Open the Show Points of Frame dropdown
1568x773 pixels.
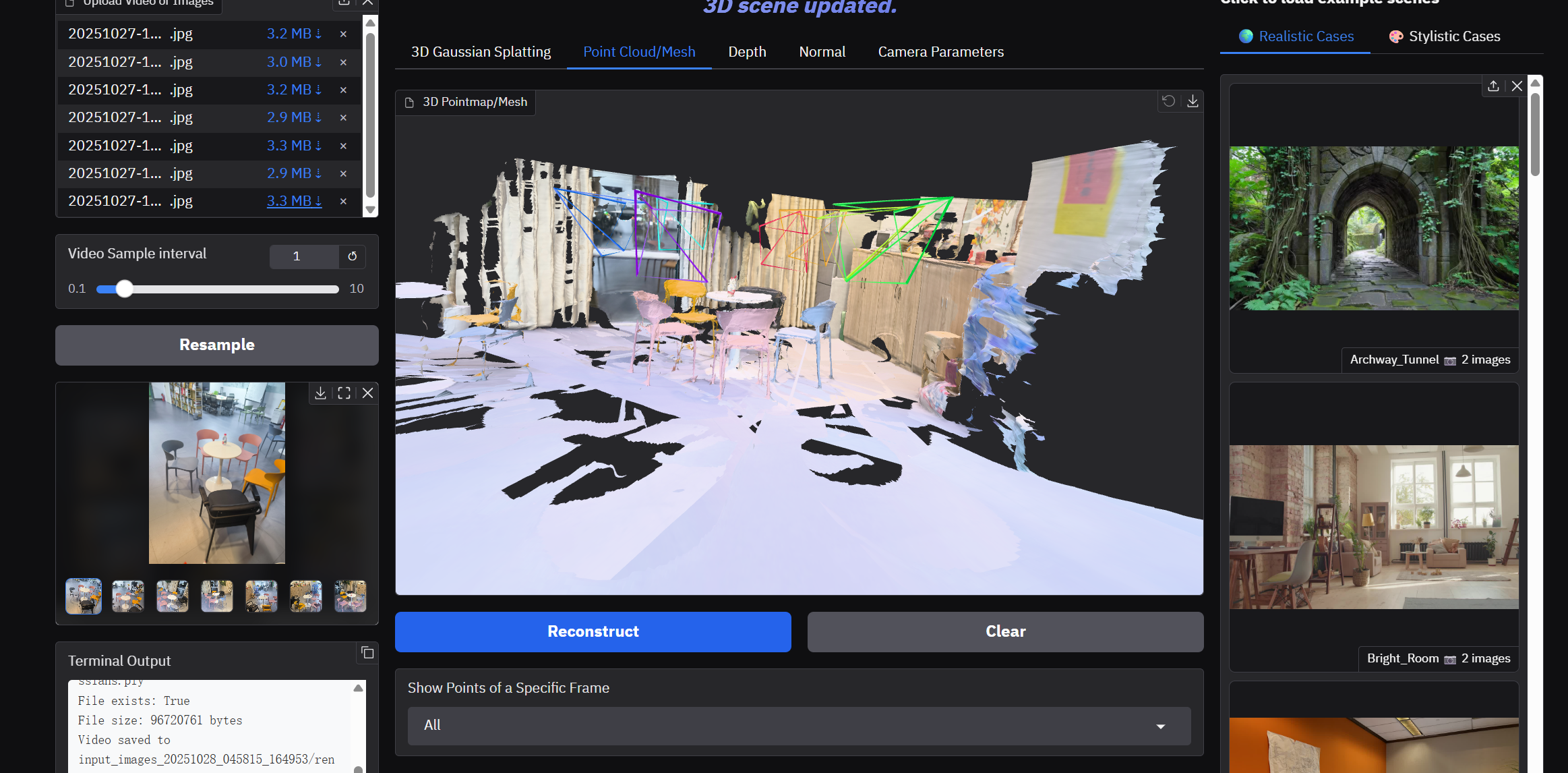(799, 726)
